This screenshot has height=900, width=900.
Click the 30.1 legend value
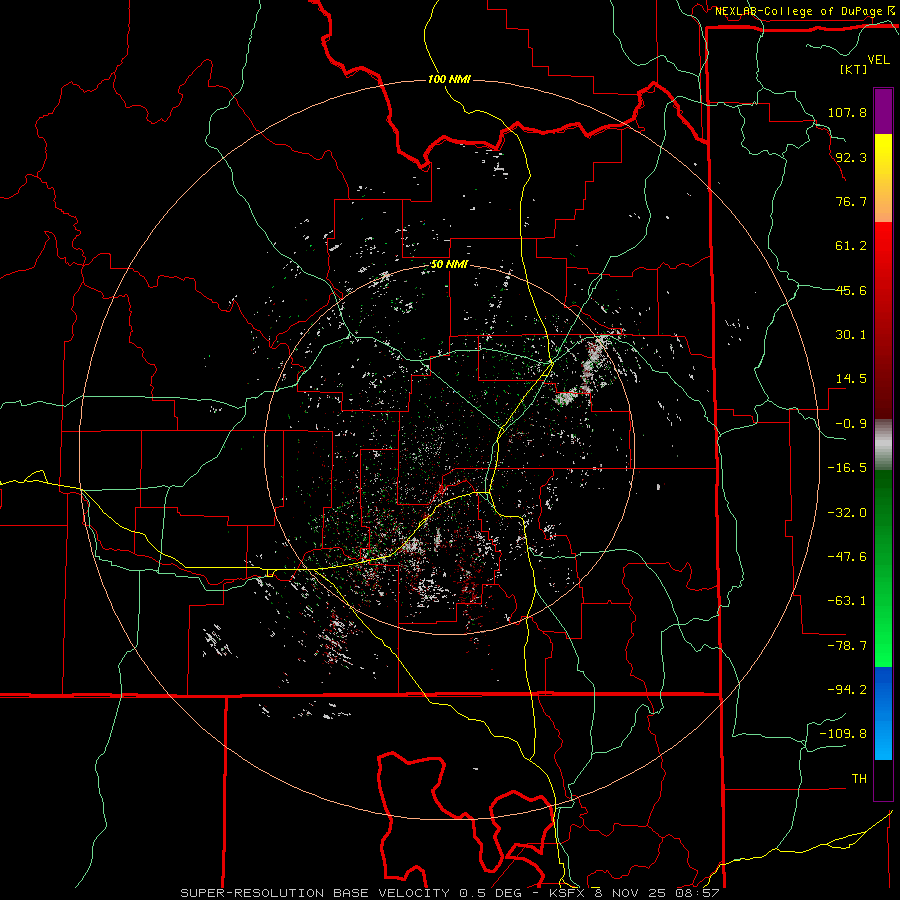click(851, 335)
